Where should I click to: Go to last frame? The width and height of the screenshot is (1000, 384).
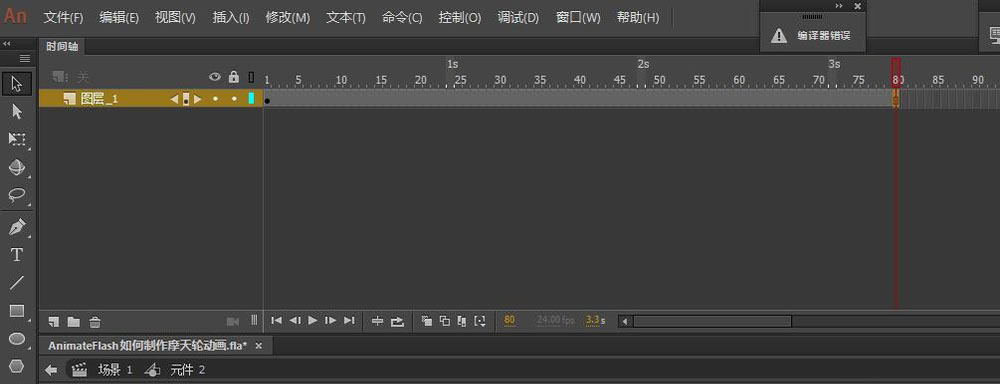coord(349,320)
